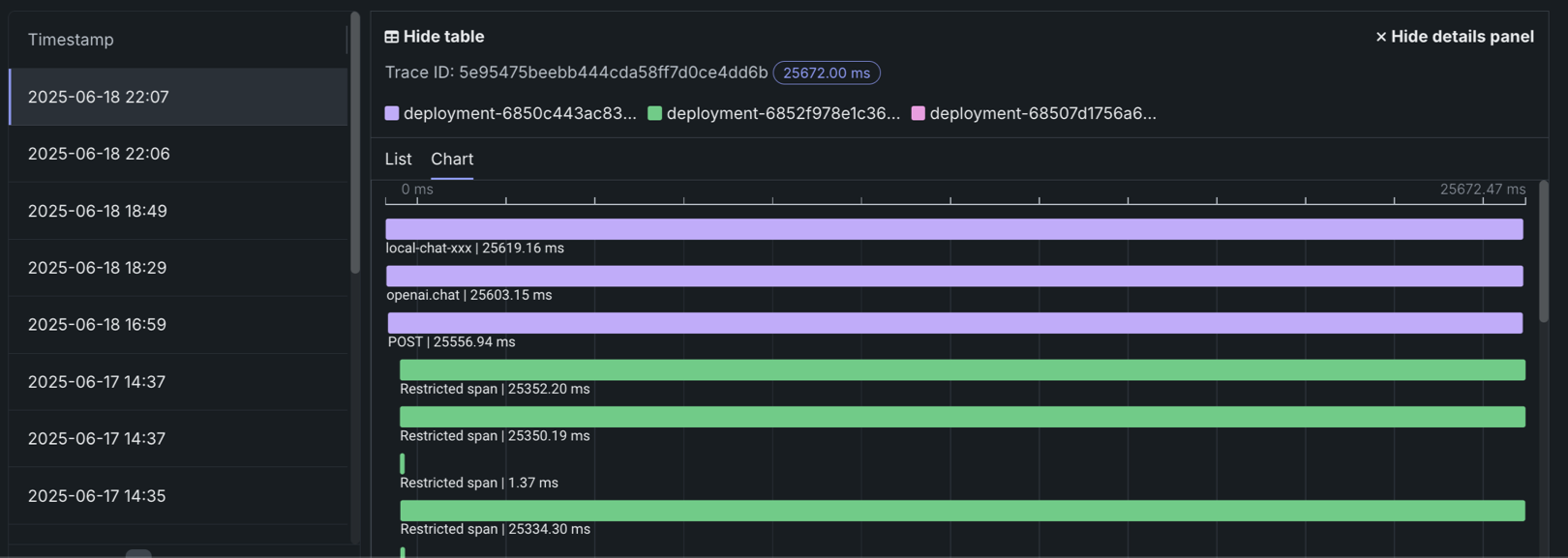Select the 2025-06-17 14:35 trace row
This screenshot has width=1568, height=558.
click(x=178, y=495)
